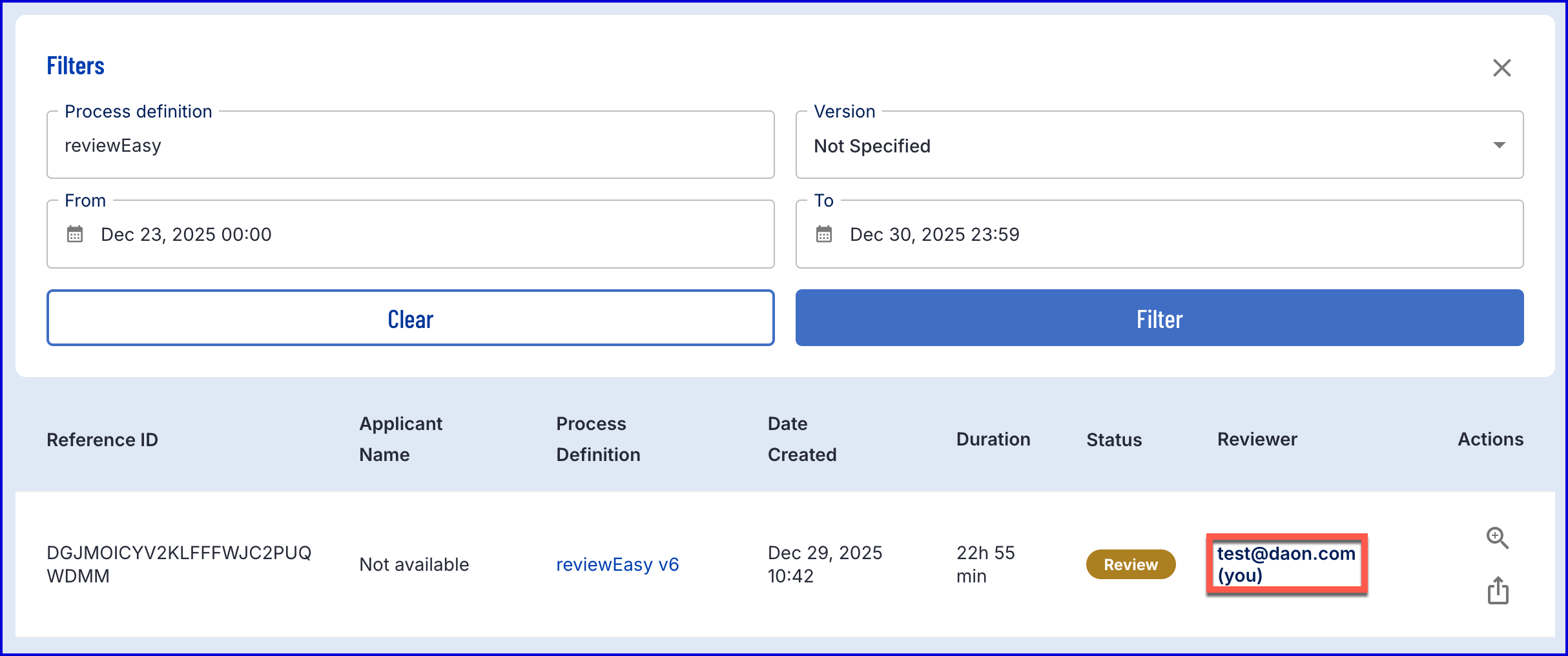Click the From date field
Image resolution: width=1568 pixels, height=656 pixels.
pos(426,234)
